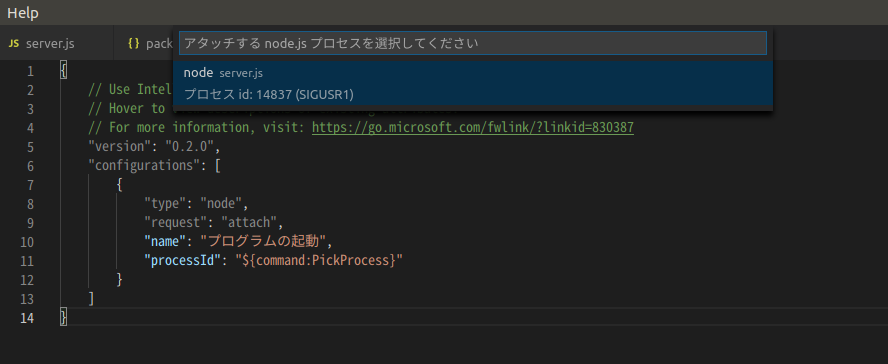Click the "name" value プログラムの起動

(264, 242)
